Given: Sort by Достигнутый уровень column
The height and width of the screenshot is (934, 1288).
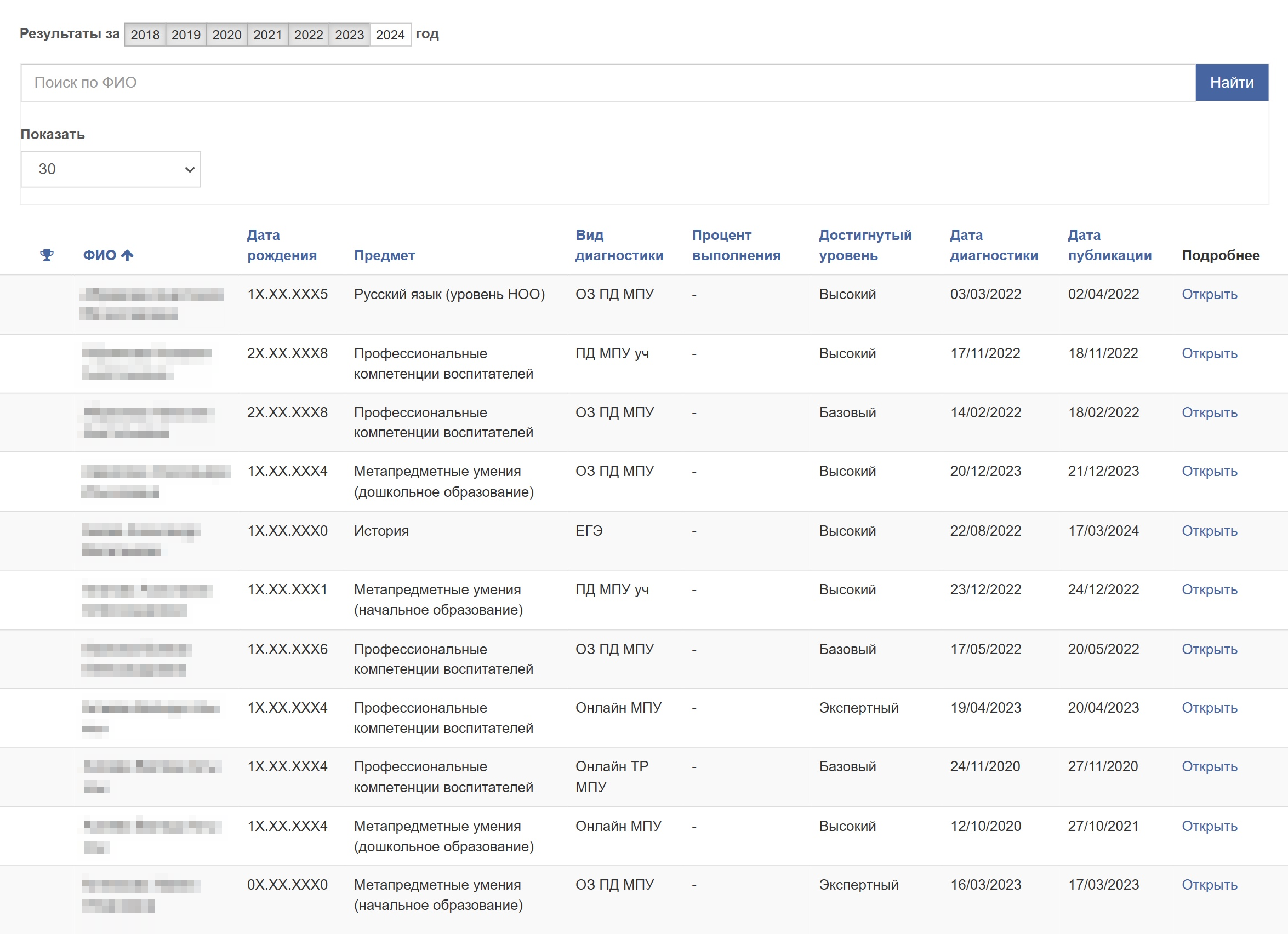Looking at the screenshot, I should pyautogui.click(x=865, y=245).
